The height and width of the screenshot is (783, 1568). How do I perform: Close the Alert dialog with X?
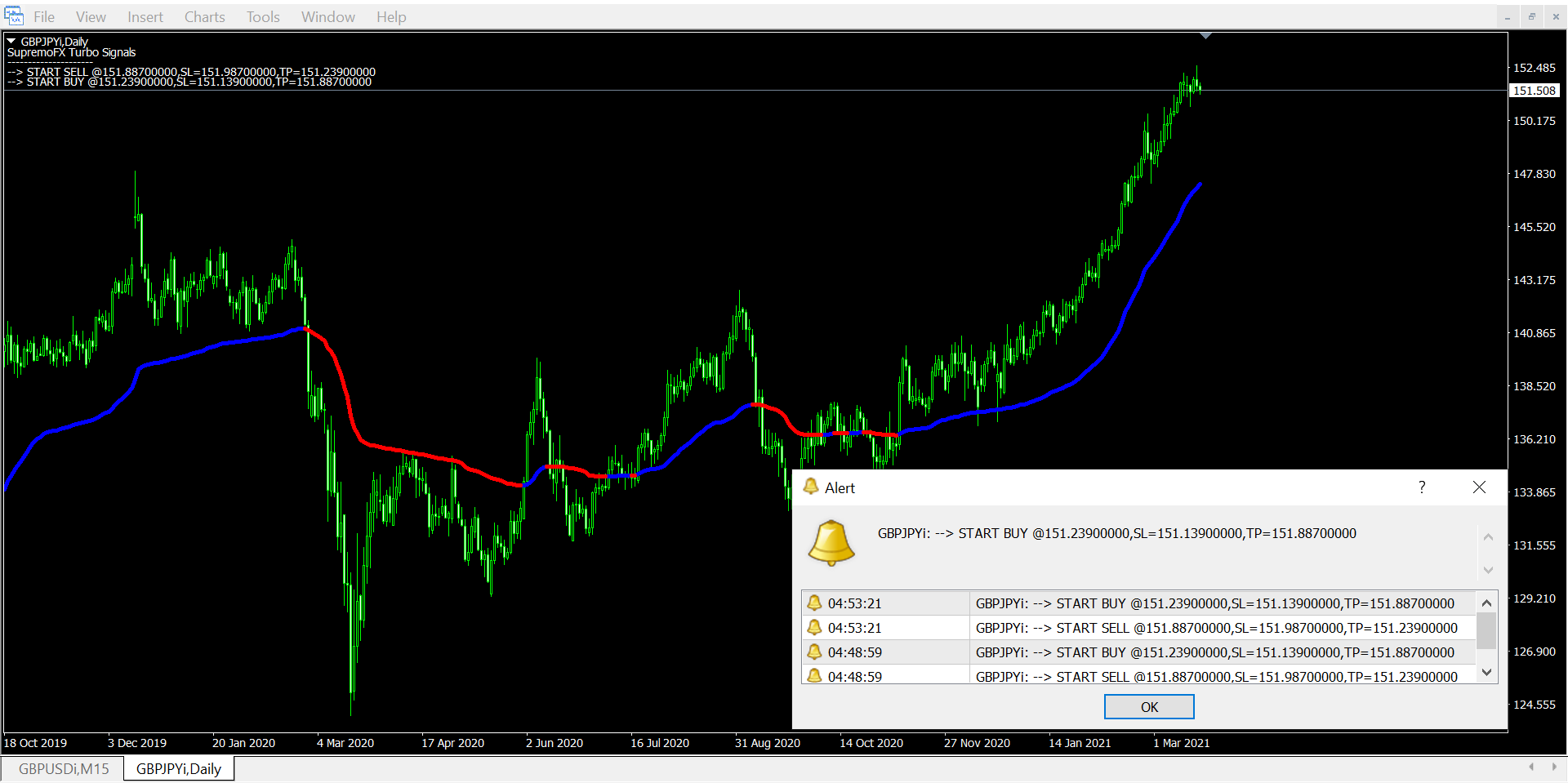[1479, 487]
